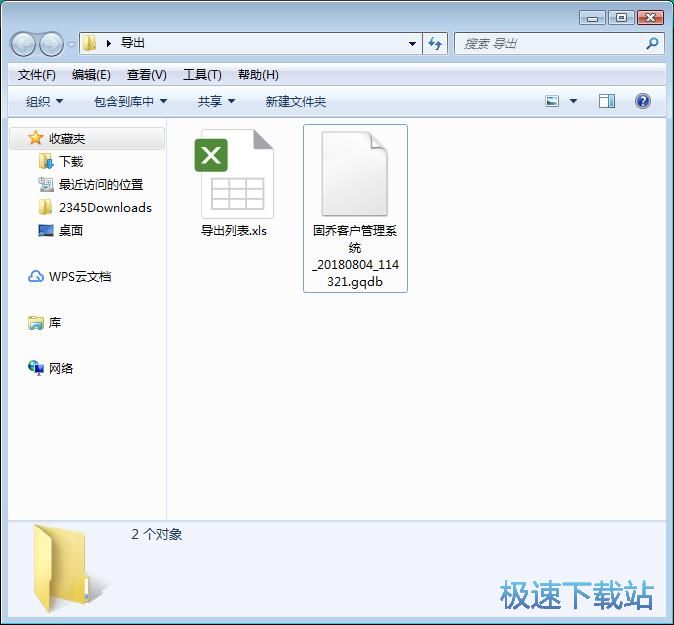Open the 2345Downloads folder

(105, 208)
